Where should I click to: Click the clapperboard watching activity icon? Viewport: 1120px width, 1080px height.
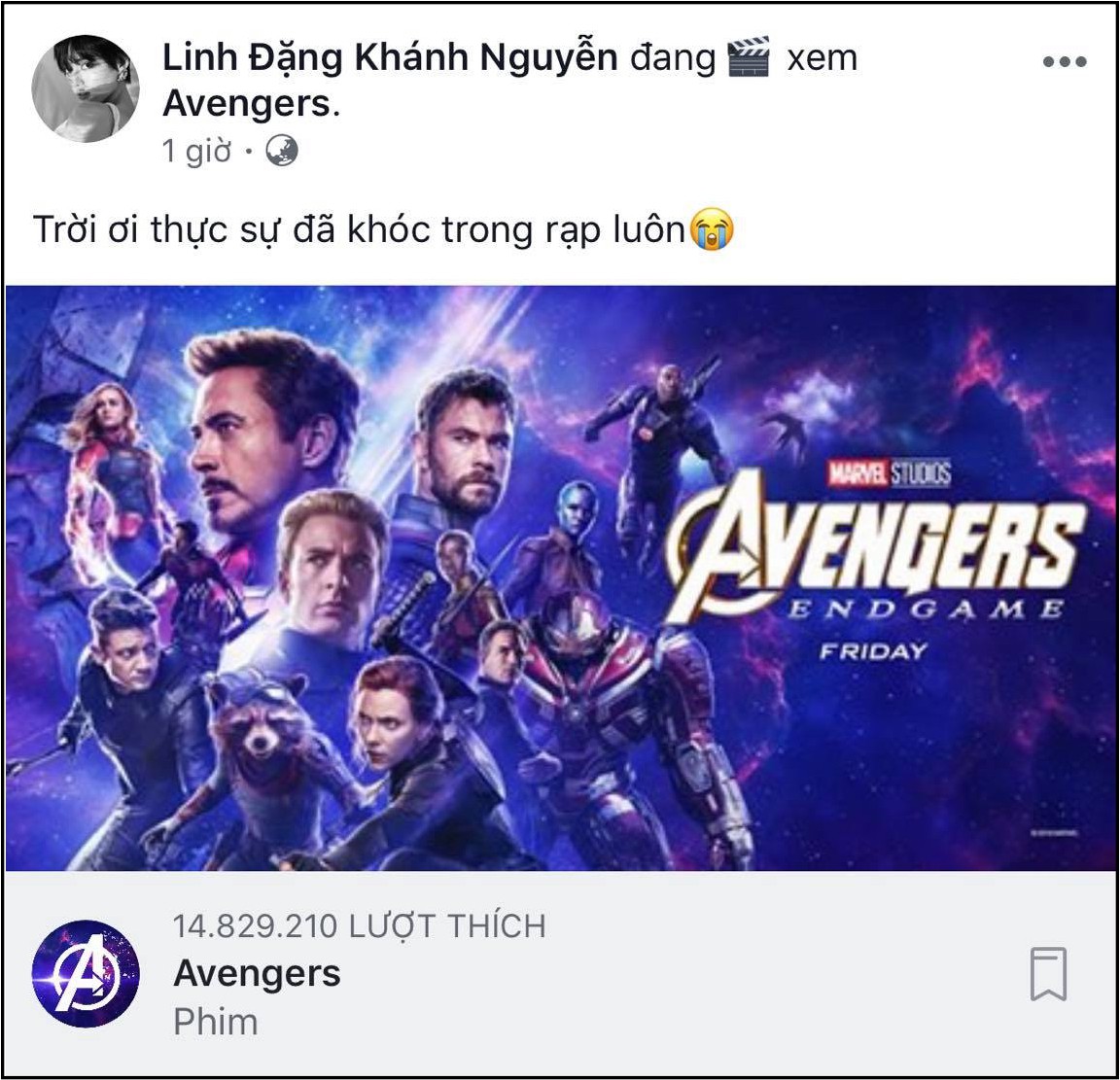pos(750,58)
